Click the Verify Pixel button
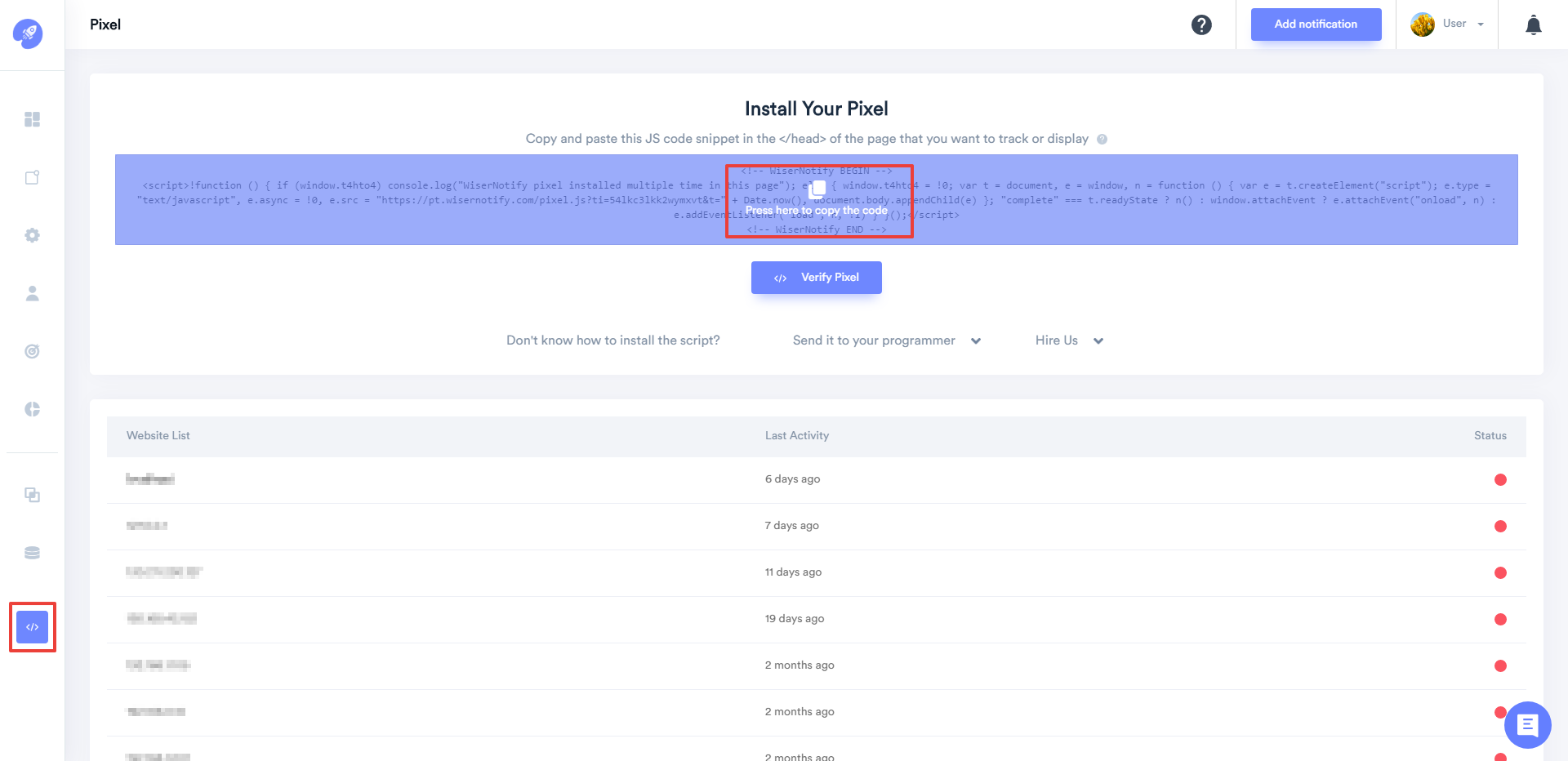 817,278
